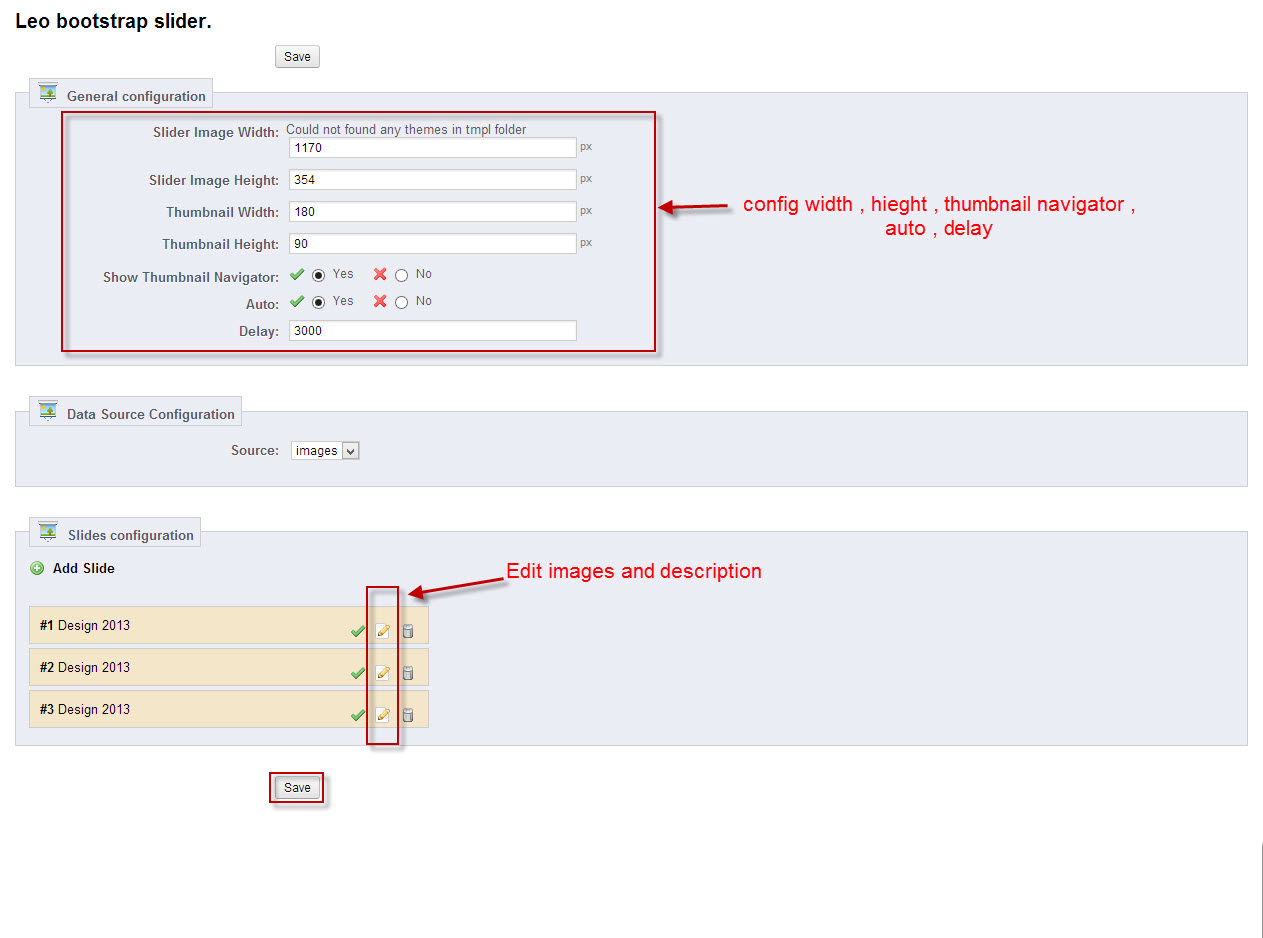1263x938 pixels.
Task: Delete slide #1 using trash icon
Action: pos(407,631)
